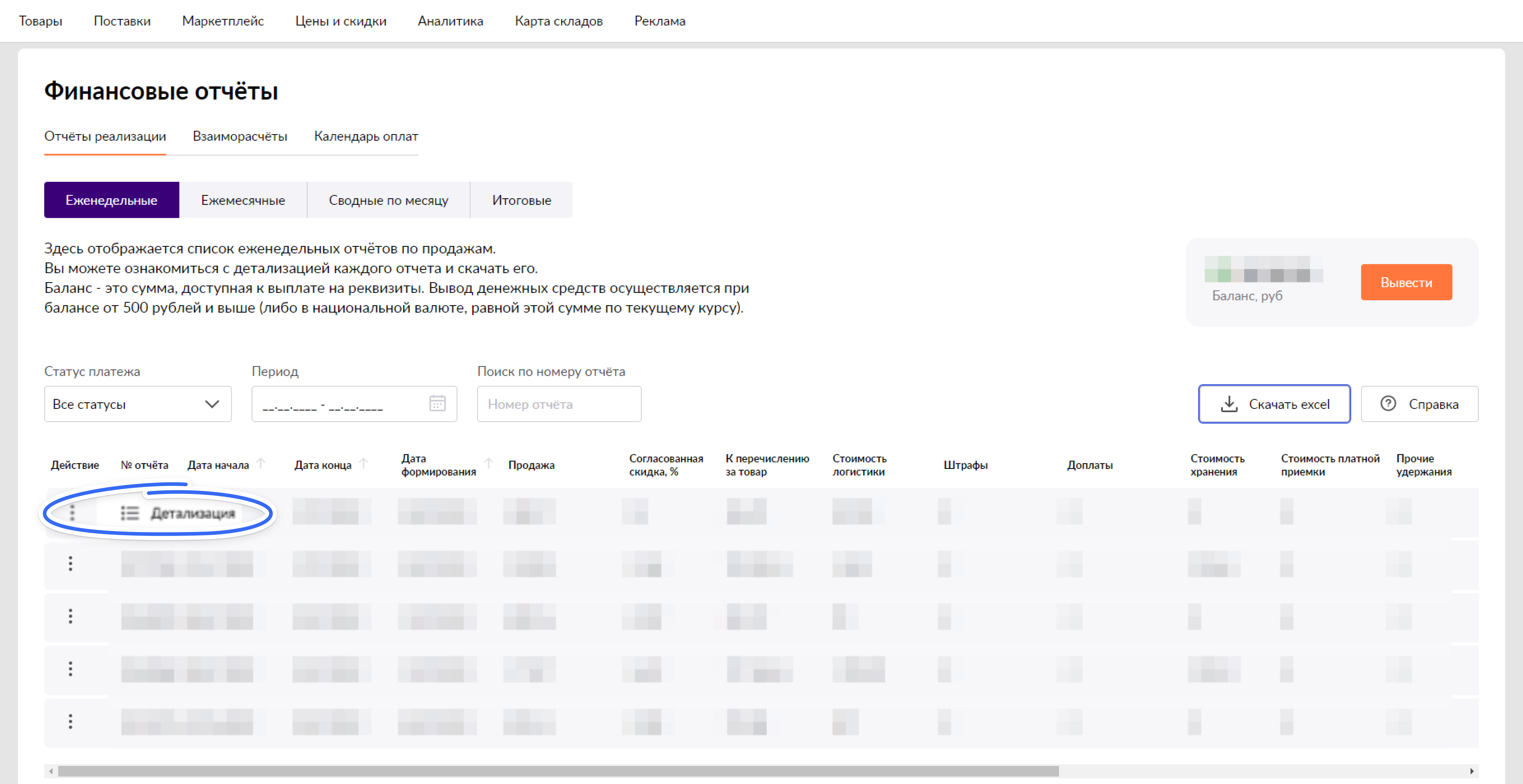Open the Цены и скидки menu

pyautogui.click(x=340, y=21)
